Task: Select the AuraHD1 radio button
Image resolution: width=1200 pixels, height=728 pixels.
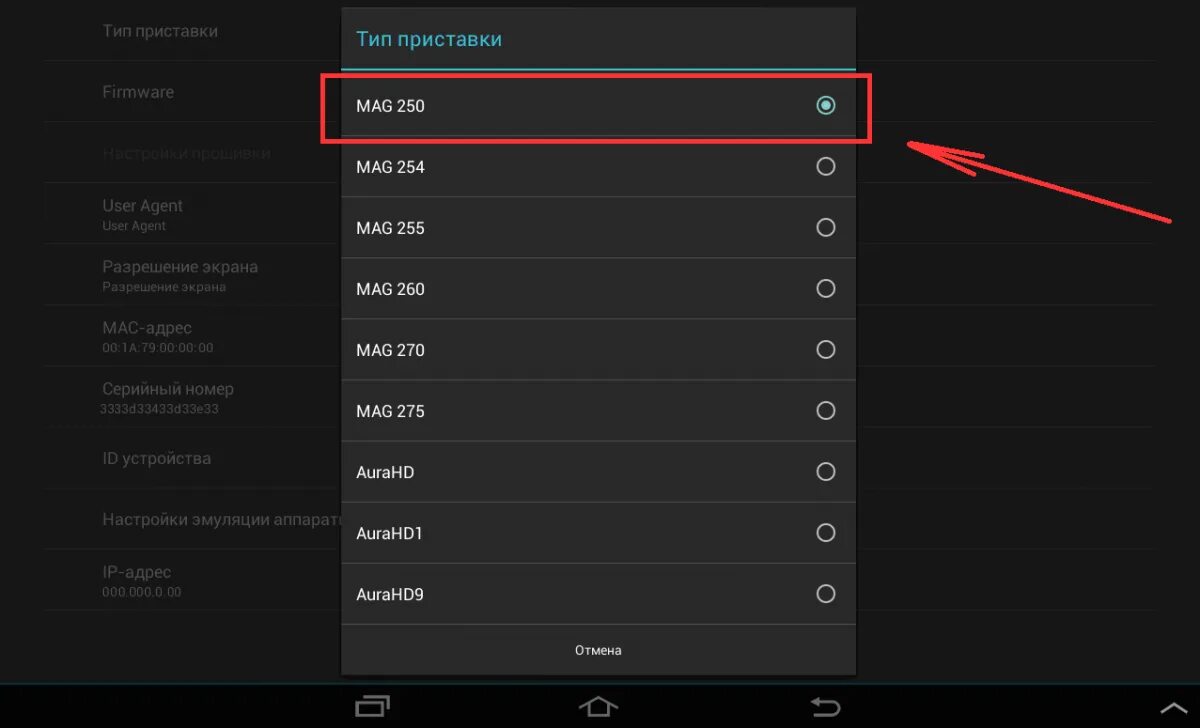Action: [826, 532]
